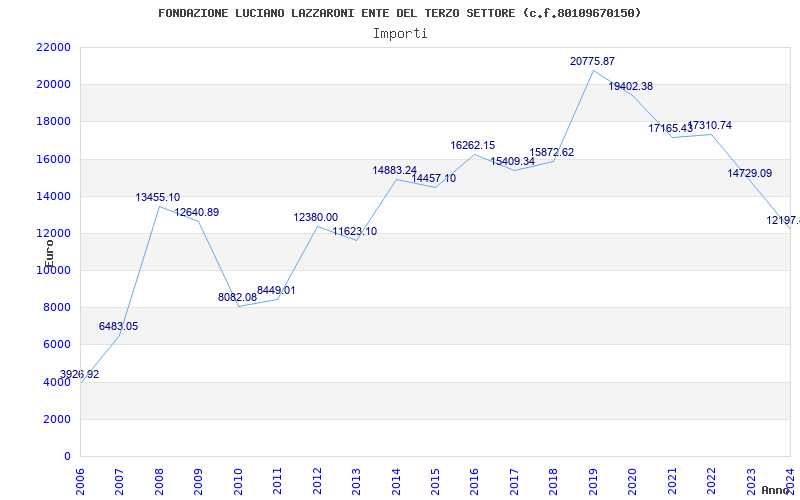Click data label 3926.92
This screenshot has width=800, height=500.
coord(80,374)
